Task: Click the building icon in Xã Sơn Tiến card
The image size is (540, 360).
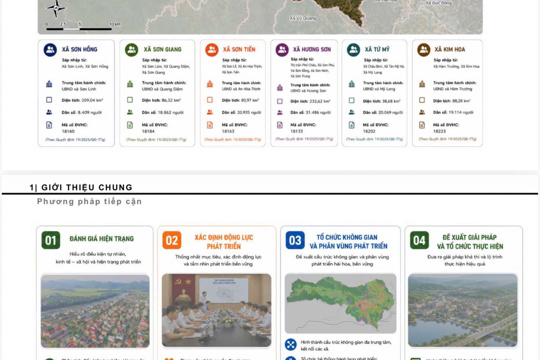Action: tap(210, 84)
